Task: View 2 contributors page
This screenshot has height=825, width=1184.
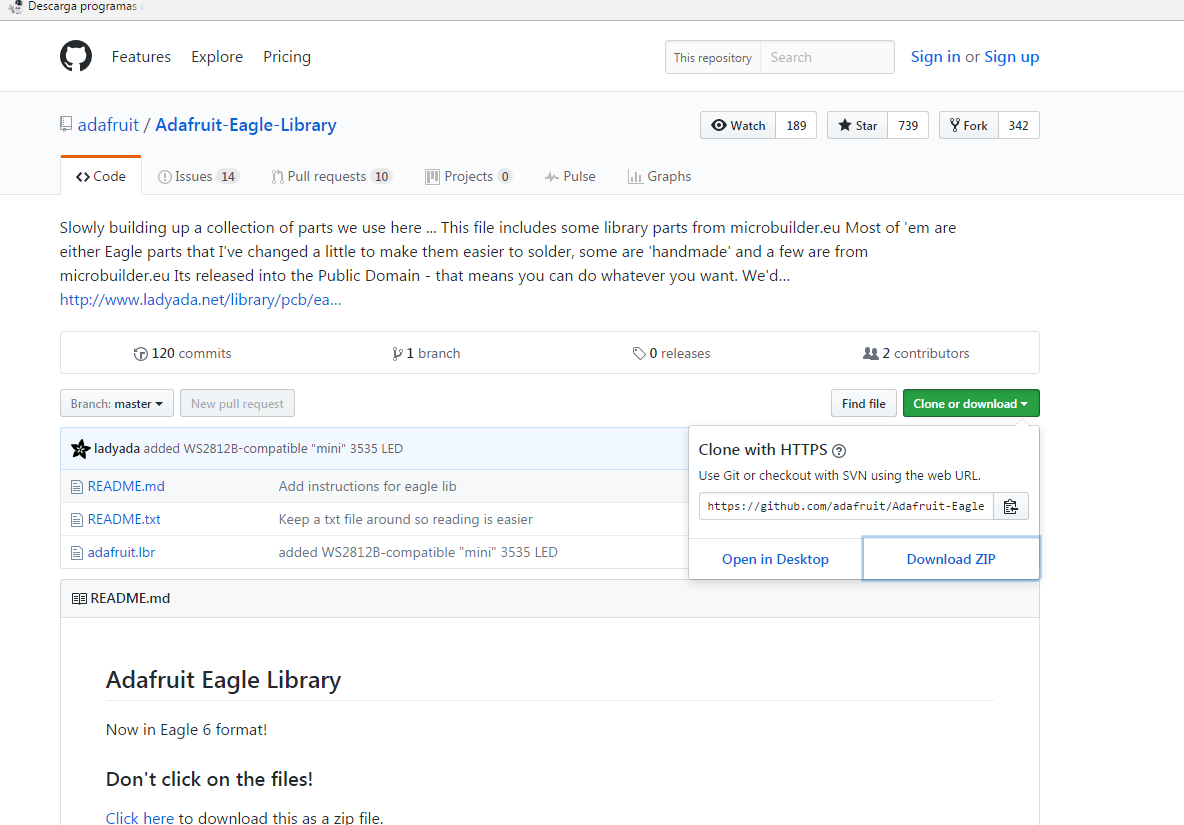Action: click(916, 353)
